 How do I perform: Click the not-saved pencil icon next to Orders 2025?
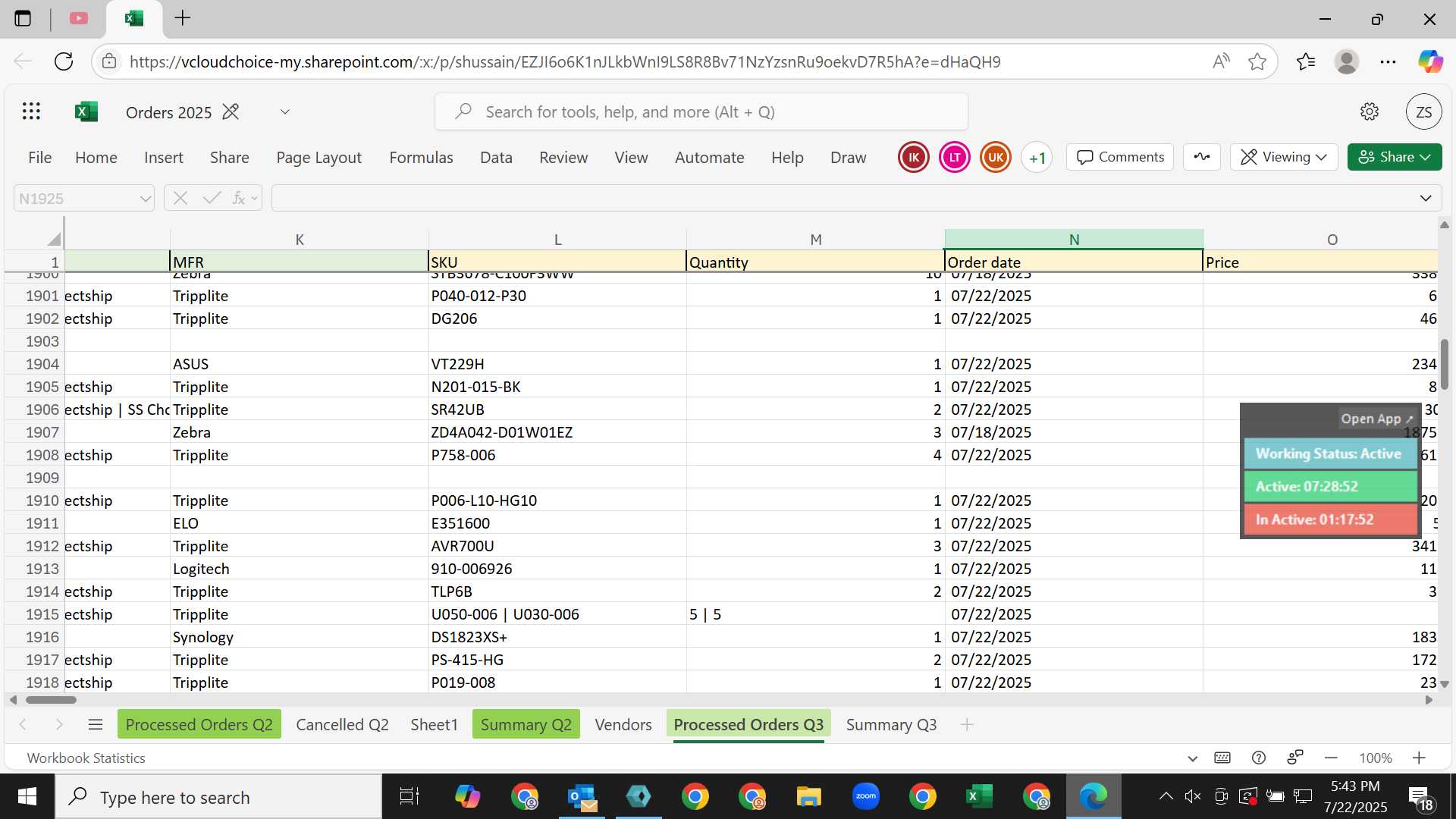[x=231, y=112]
